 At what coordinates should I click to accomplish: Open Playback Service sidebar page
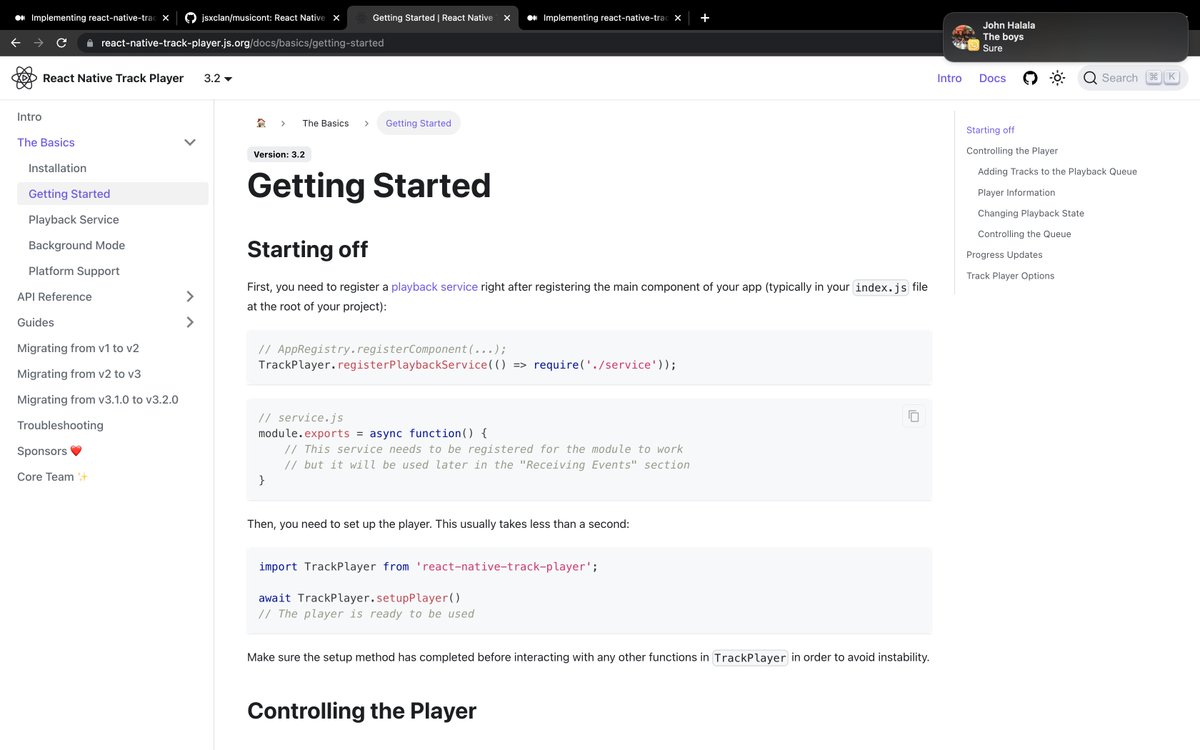coord(73,220)
